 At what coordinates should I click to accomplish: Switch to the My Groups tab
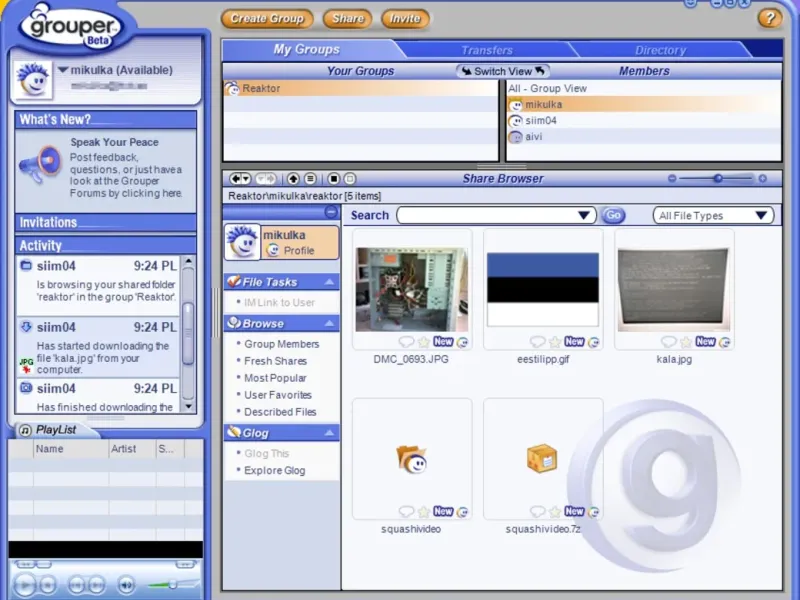click(x=306, y=49)
